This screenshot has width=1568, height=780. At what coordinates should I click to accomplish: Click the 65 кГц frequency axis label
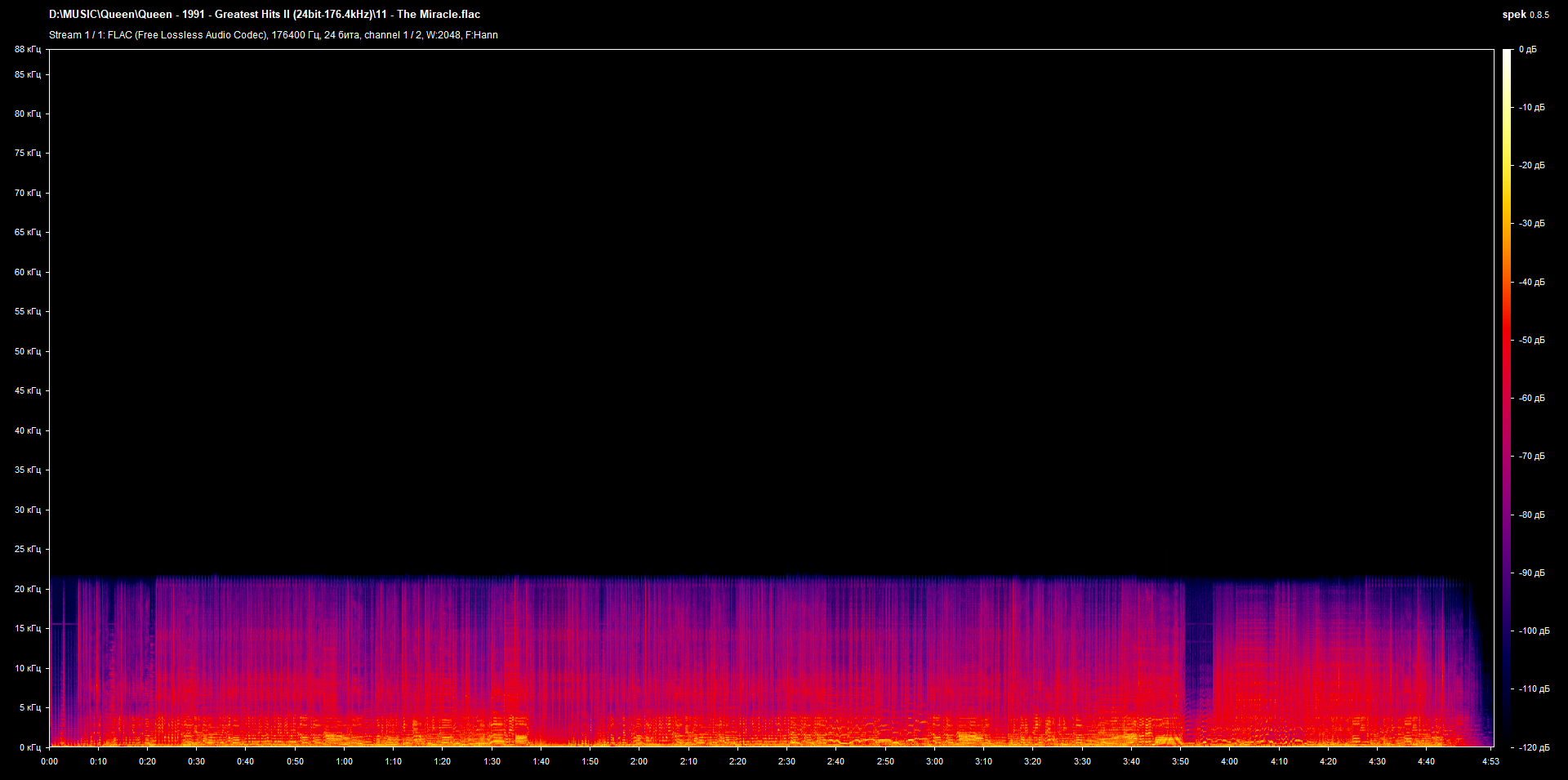[28, 232]
